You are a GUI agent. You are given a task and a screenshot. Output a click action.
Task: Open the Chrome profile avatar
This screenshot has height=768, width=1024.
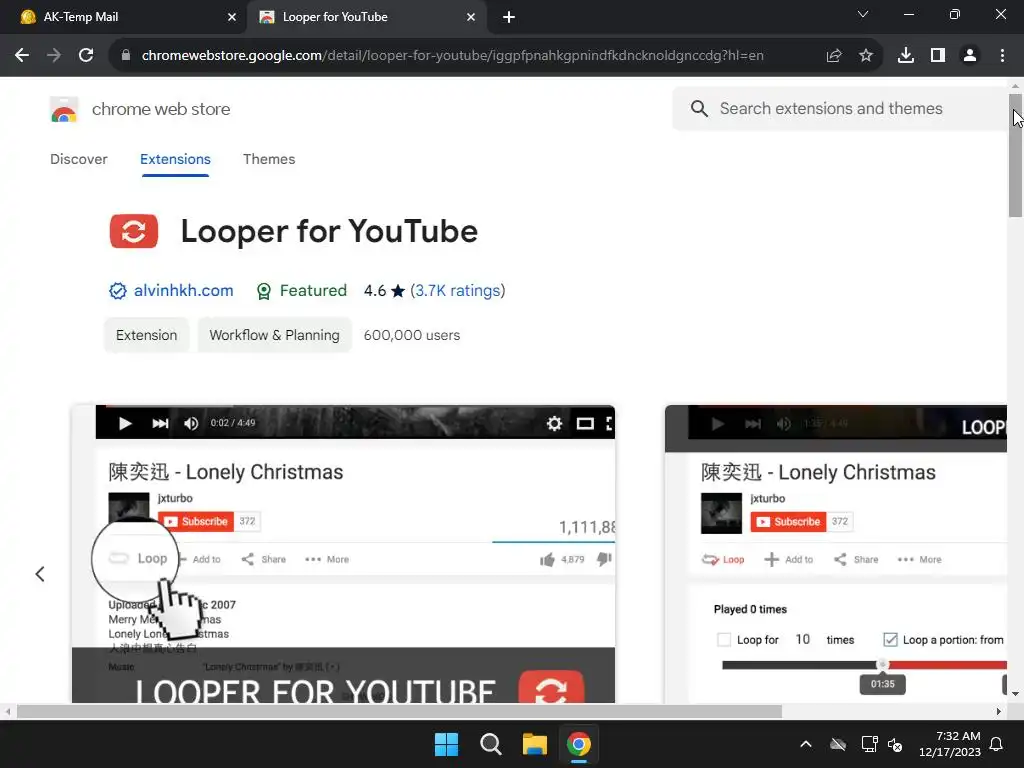tap(970, 56)
